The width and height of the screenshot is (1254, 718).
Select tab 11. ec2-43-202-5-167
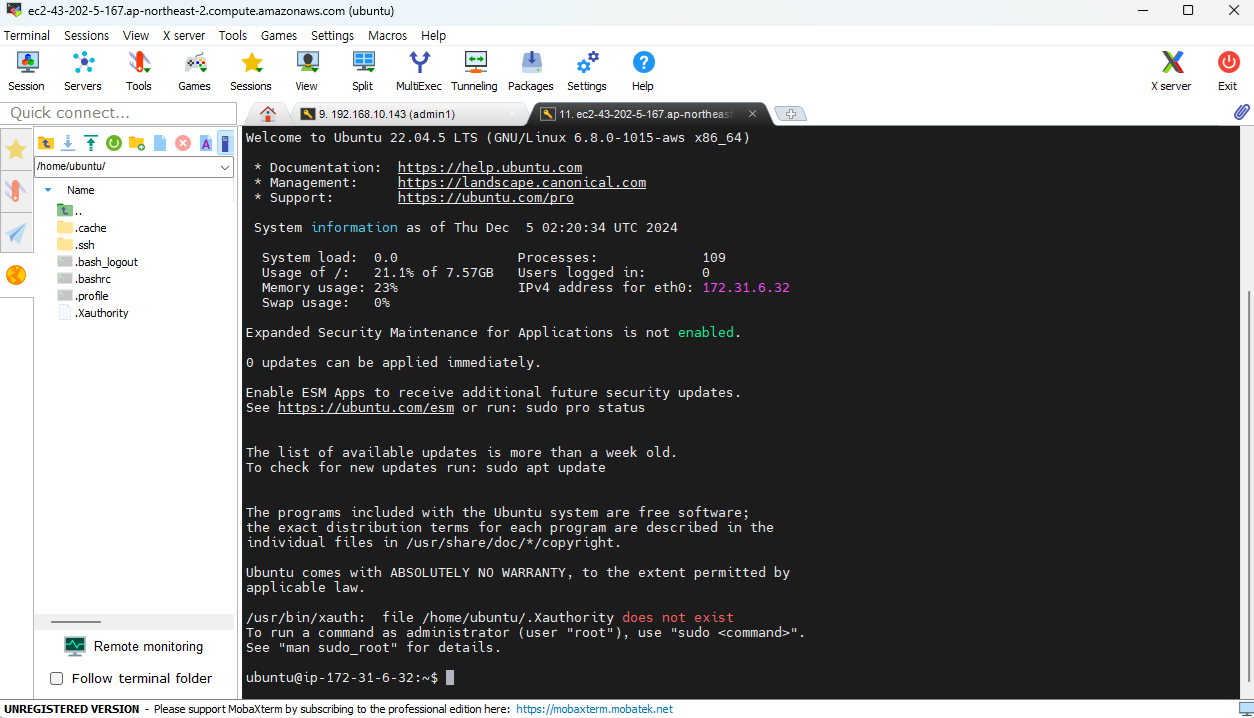pyautogui.click(x=648, y=114)
